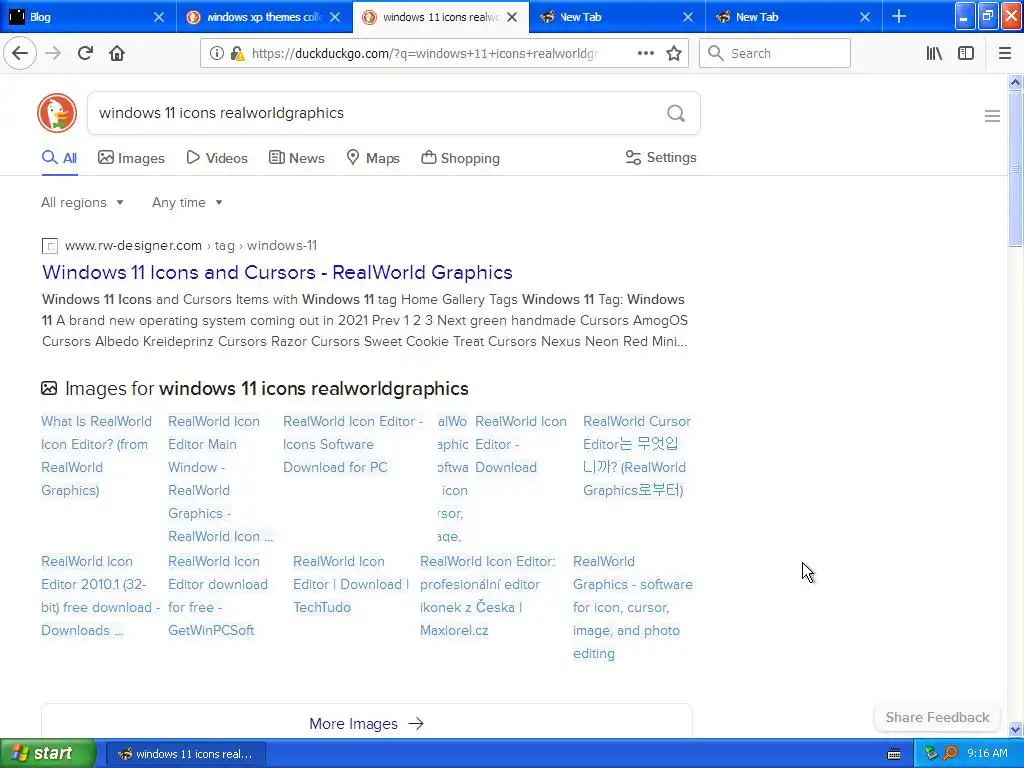Switch to windows xp themes tab
This screenshot has height=768, width=1024.
(264, 17)
